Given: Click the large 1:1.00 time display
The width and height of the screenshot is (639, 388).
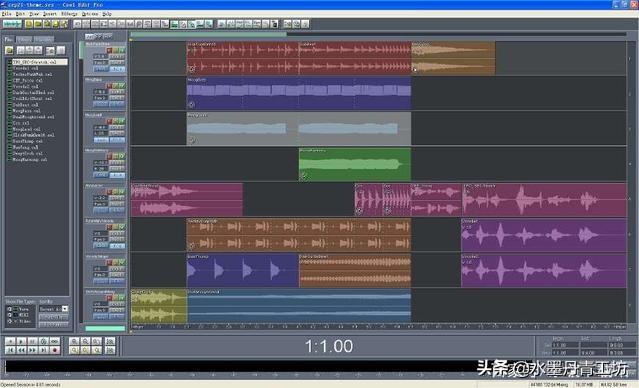Looking at the screenshot, I should [x=329, y=346].
